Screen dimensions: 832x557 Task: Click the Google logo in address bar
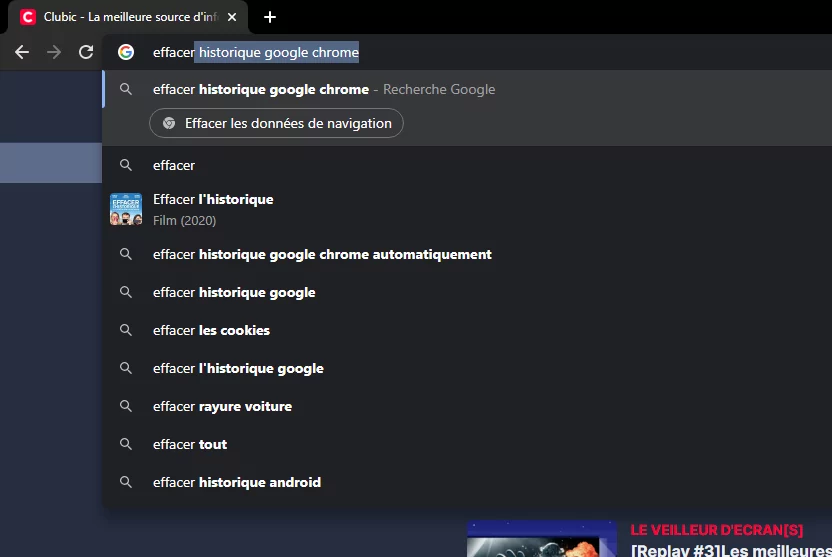click(126, 52)
